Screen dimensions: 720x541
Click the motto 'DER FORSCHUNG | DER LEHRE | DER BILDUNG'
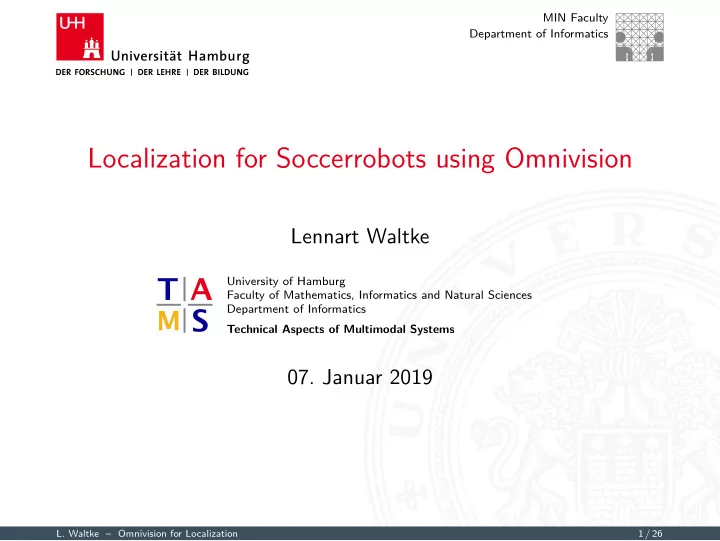pos(152,72)
